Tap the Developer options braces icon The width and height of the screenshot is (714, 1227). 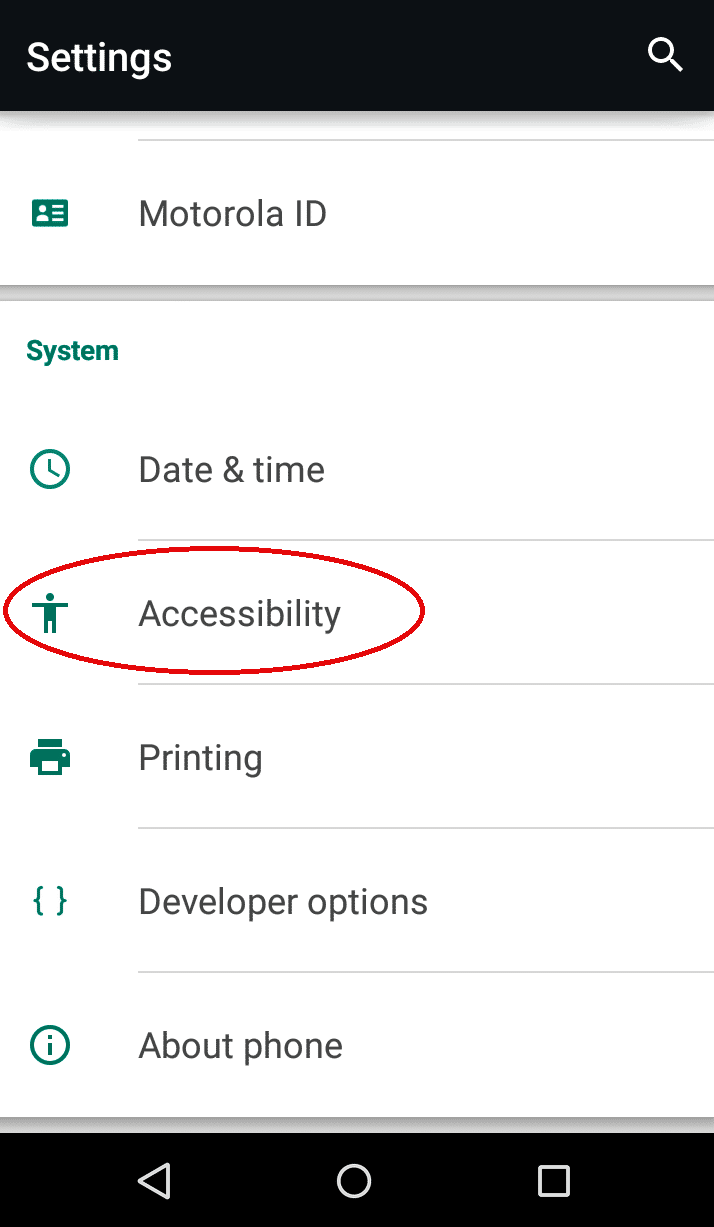[50, 901]
